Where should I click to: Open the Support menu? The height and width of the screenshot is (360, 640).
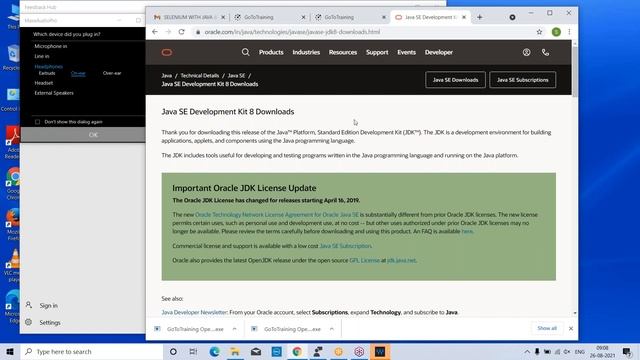coord(377,52)
